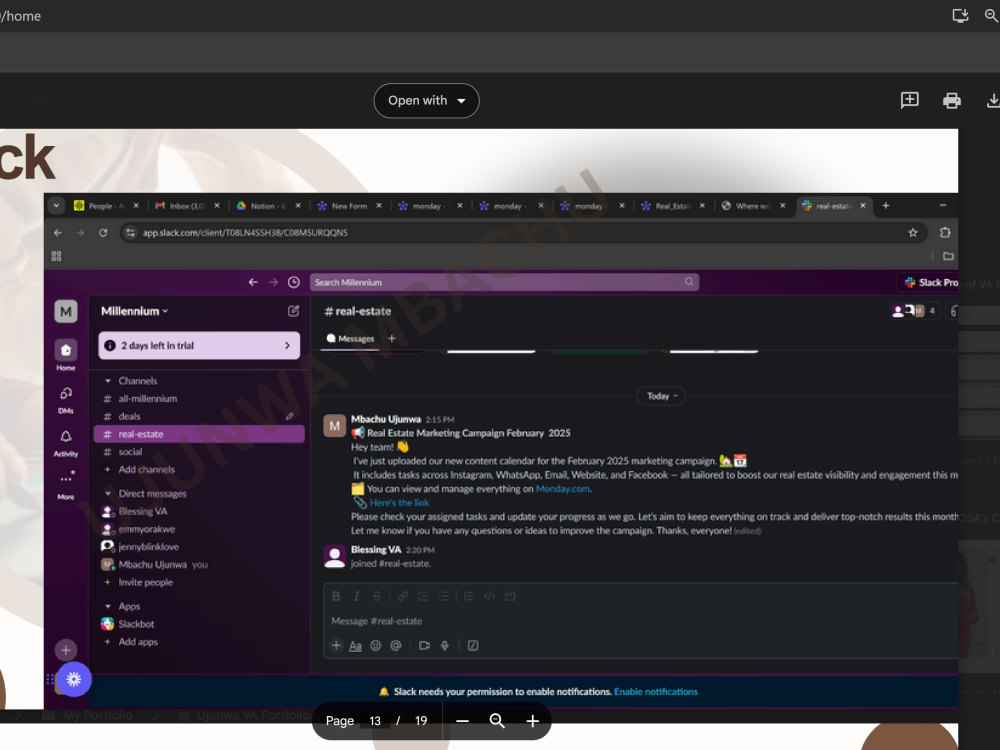Click the add comment icon in viewer
Screen dimensions: 1000x750
click(909, 100)
